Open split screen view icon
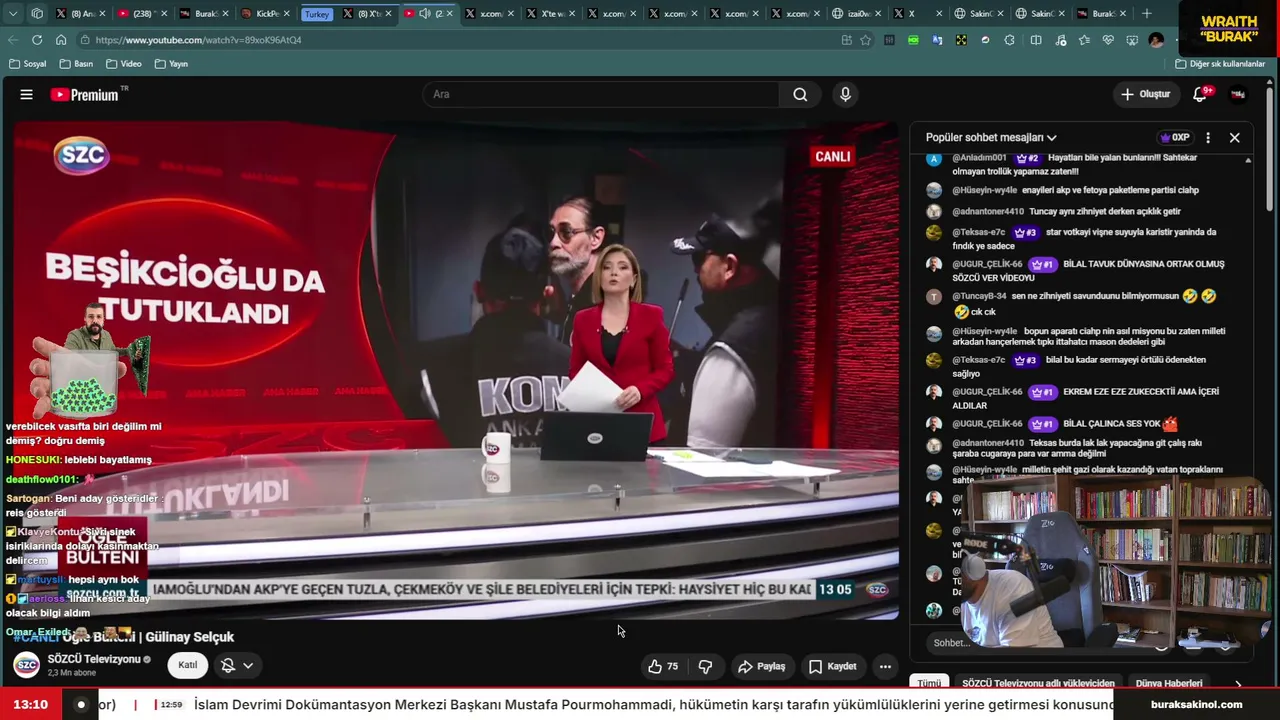 [x=1036, y=40]
